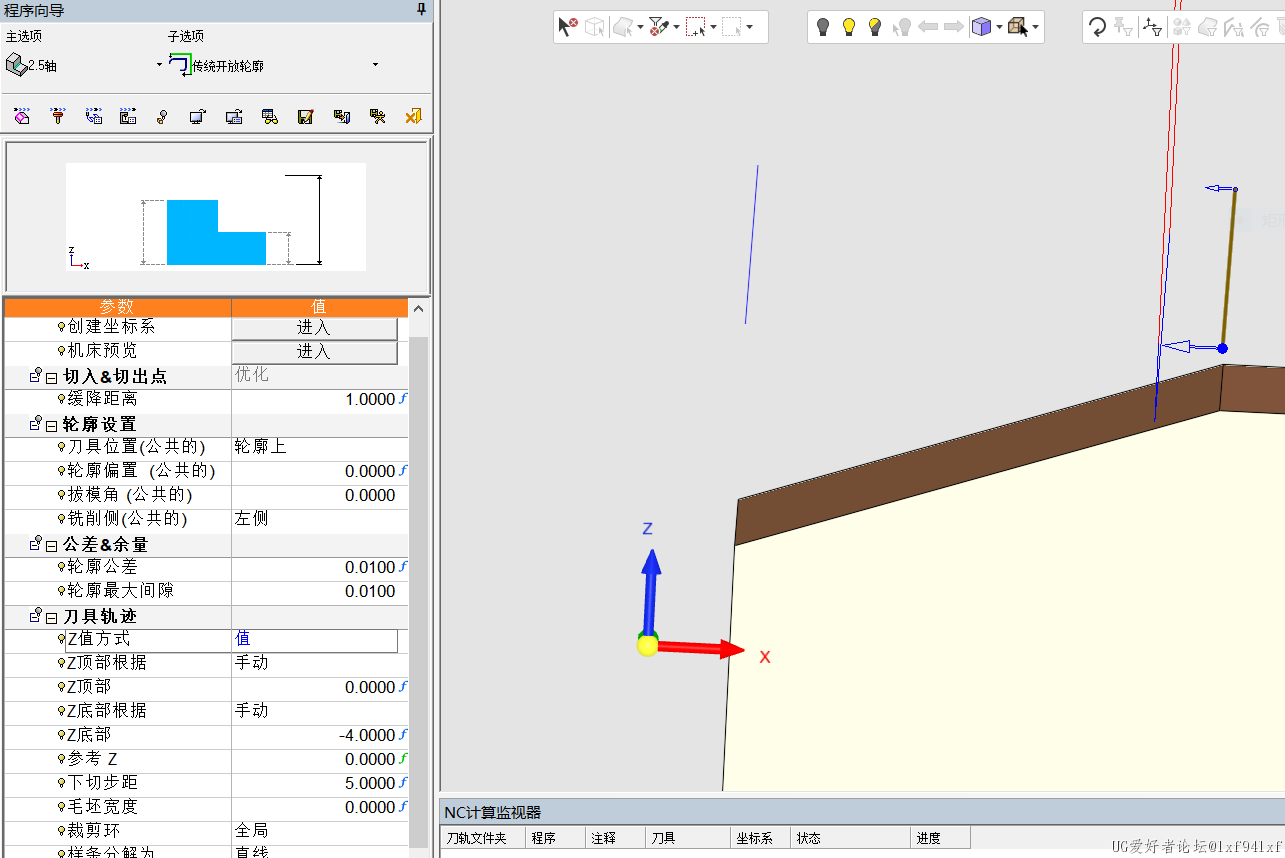Click the full yellow light bulb show icon
1285x858 pixels.
[849, 27]
